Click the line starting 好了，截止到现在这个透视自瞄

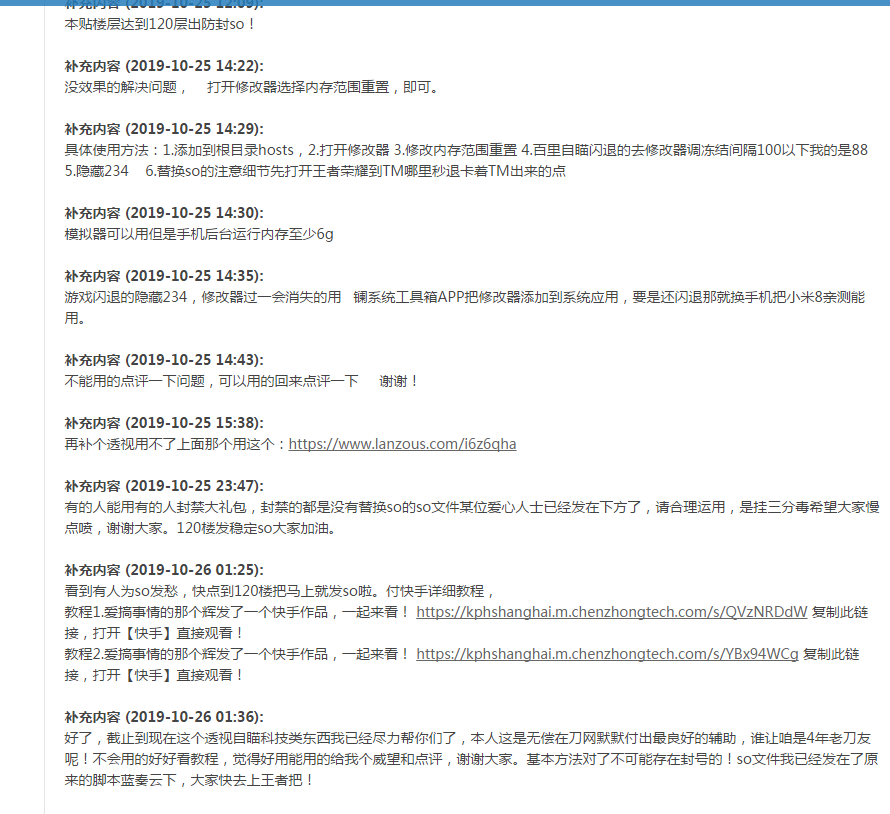pos(468,738)
